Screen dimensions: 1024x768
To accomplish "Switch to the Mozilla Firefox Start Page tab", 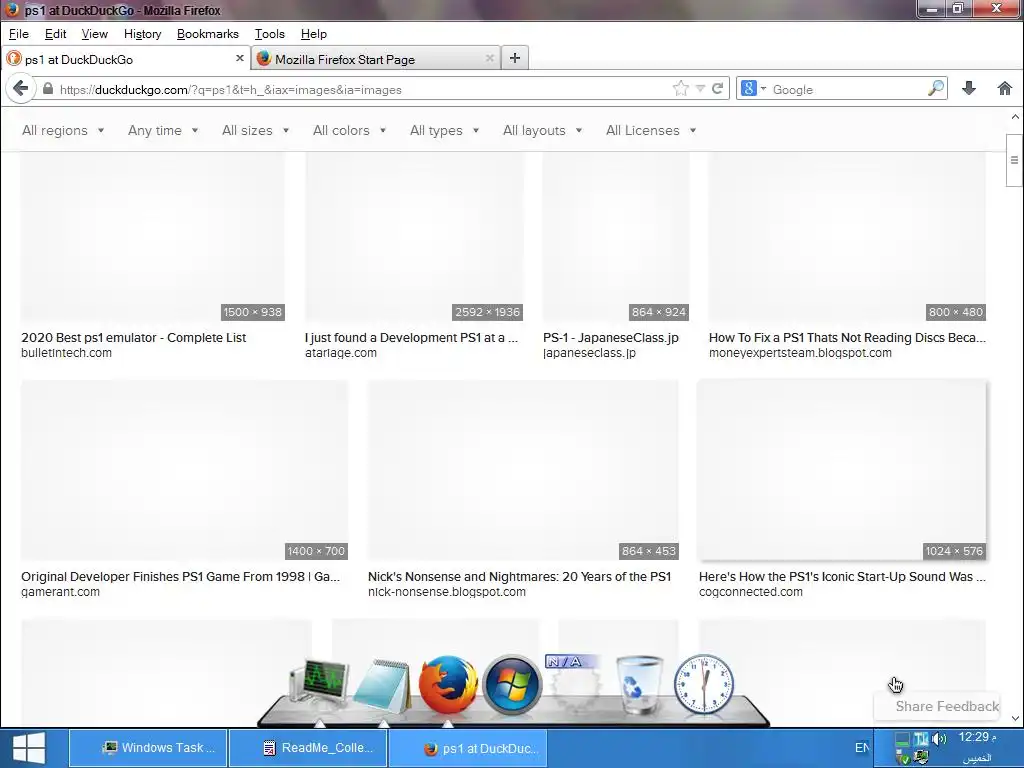I will pos(376,59).
